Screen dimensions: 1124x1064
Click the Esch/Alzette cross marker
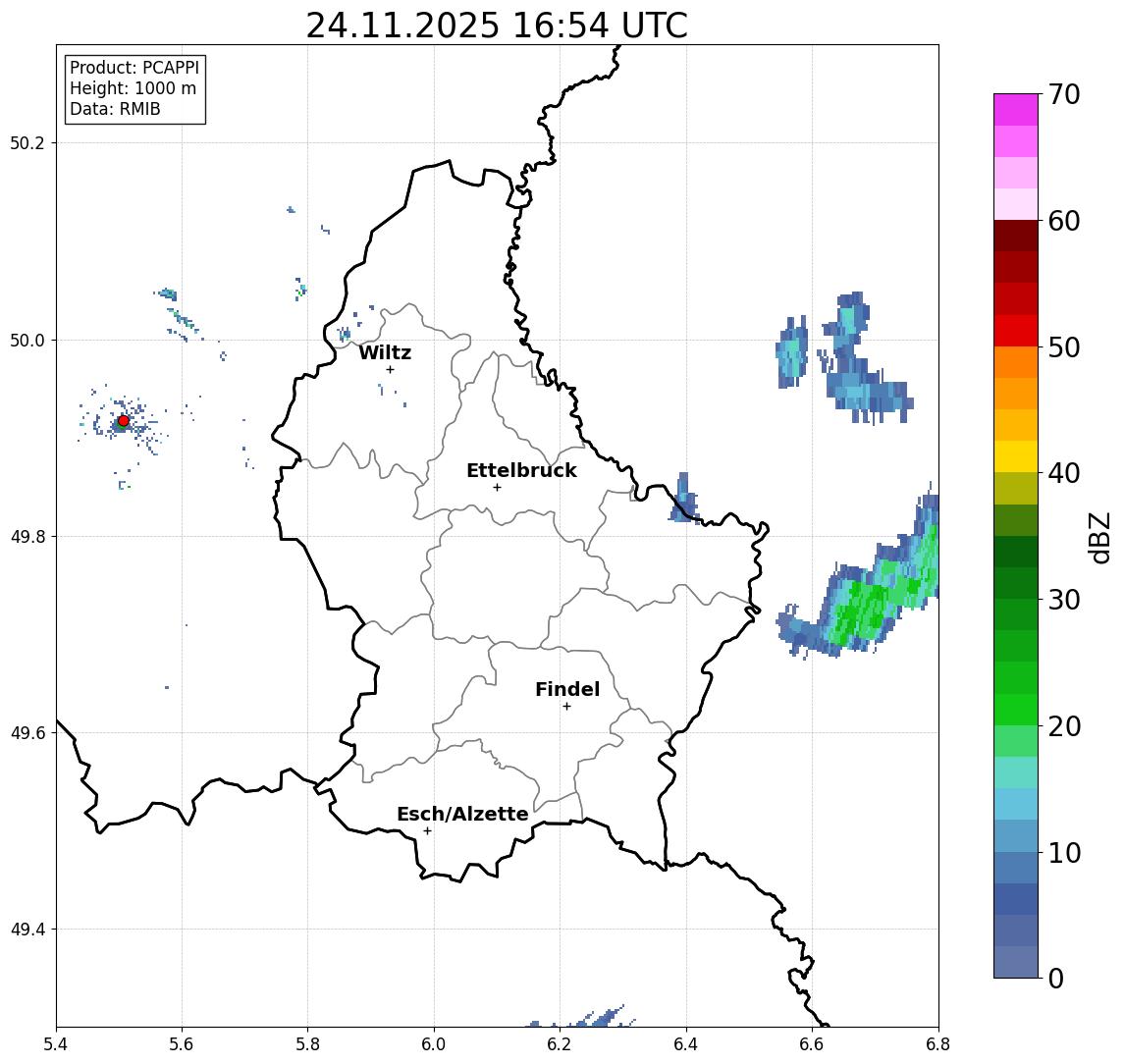tap(427, 831)
